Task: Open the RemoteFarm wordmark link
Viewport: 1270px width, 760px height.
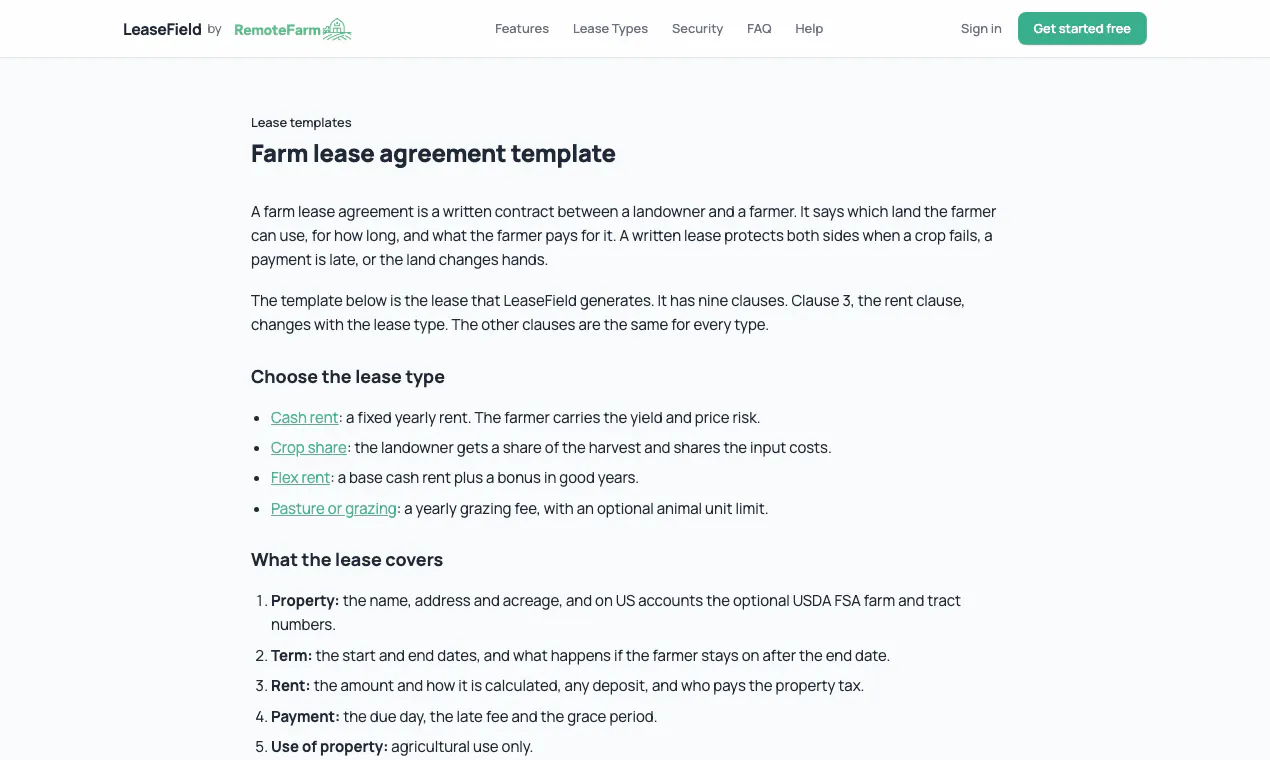Action: (x=277, y=30)
